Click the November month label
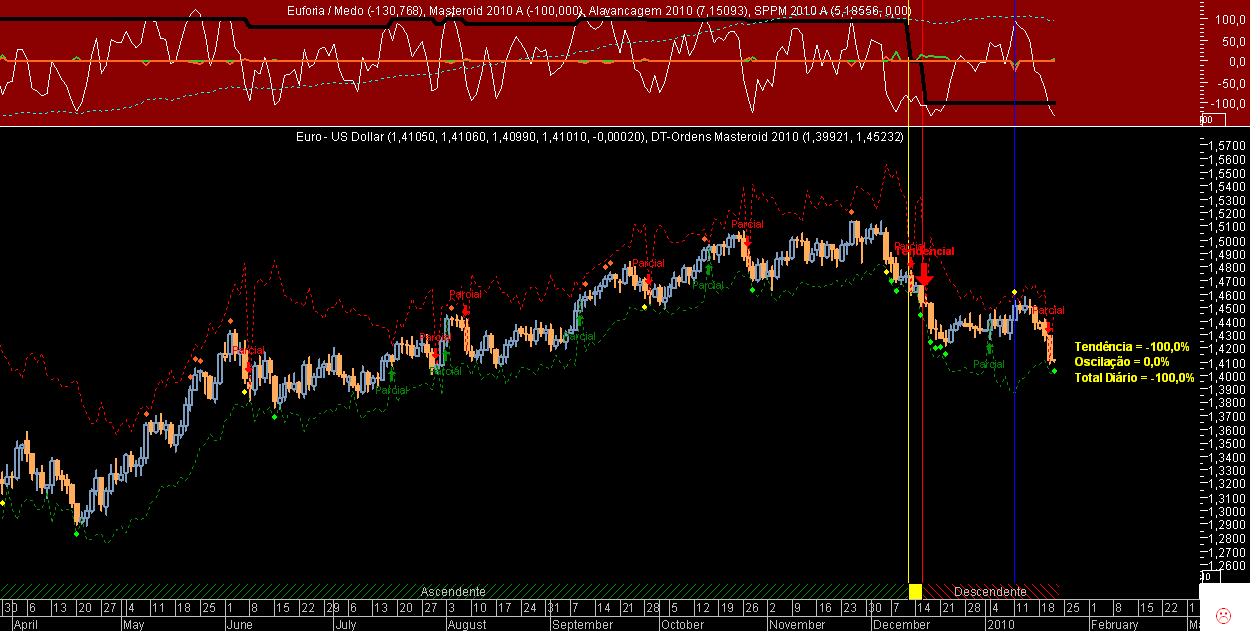The height and width of the screenshot is (631, 1250). pos(797,624)
